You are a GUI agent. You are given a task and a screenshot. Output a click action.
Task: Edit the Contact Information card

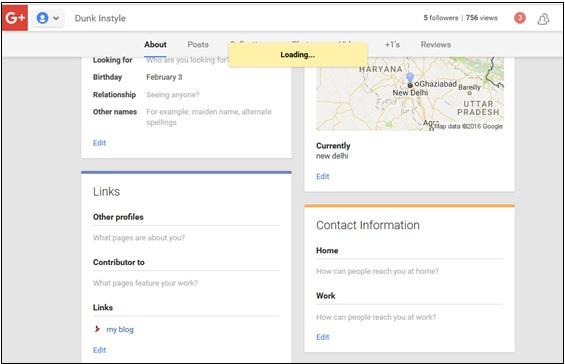click(x=322, y=337)
